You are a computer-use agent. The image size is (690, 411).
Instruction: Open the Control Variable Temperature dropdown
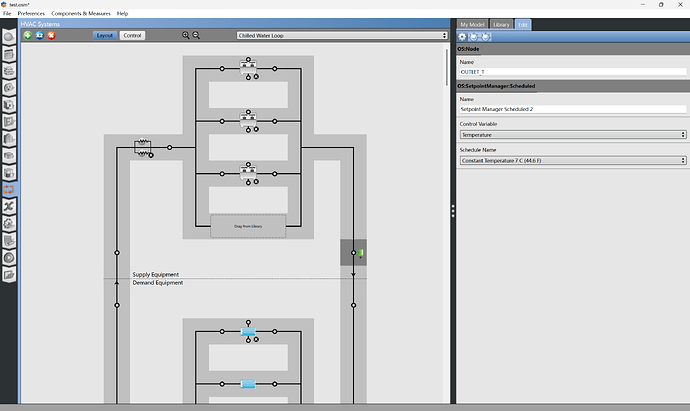[x=573, y=135]
